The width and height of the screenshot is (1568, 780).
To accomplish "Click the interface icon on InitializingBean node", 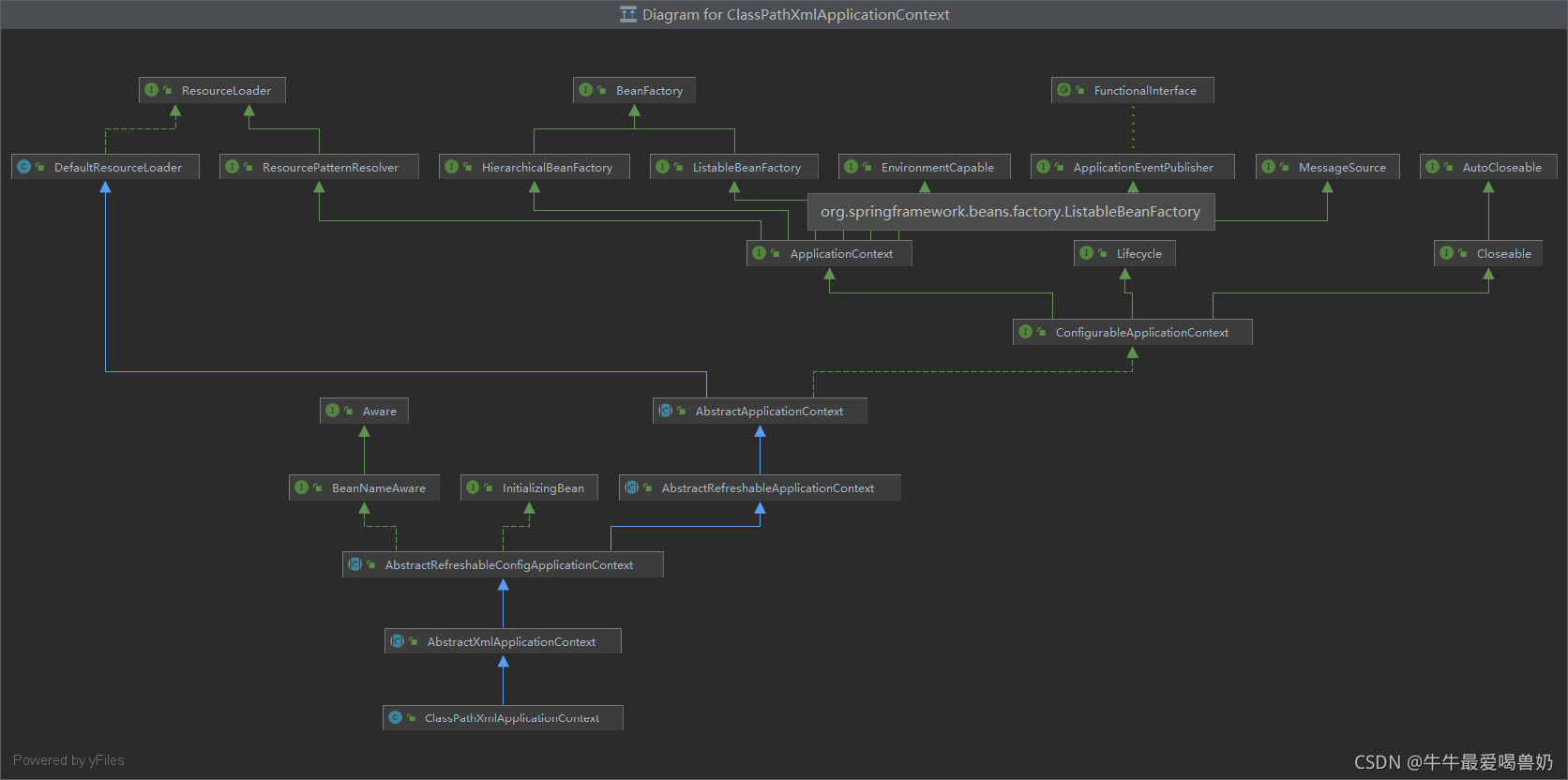I will [x=474, y=487].
